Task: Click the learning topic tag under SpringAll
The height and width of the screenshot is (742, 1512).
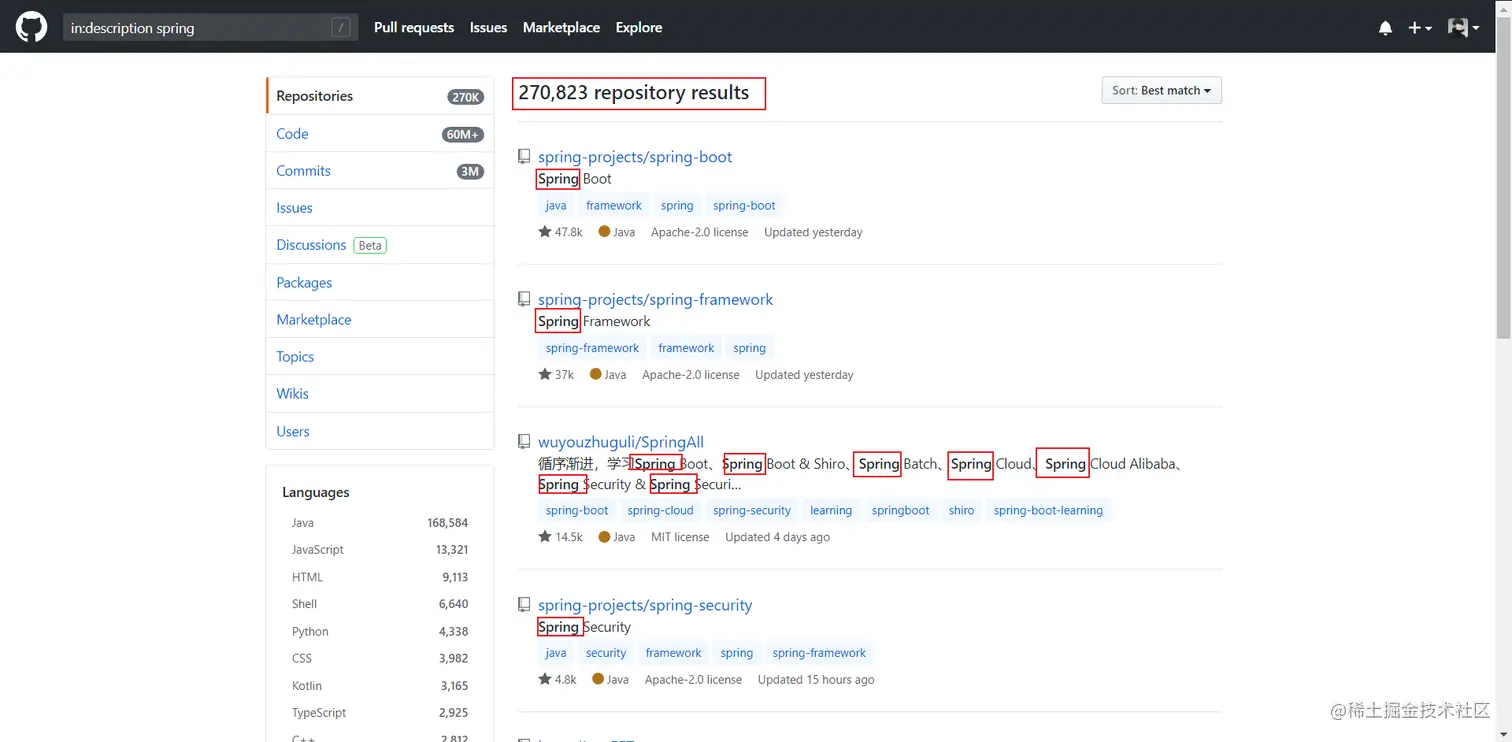Action: [831, 510]
